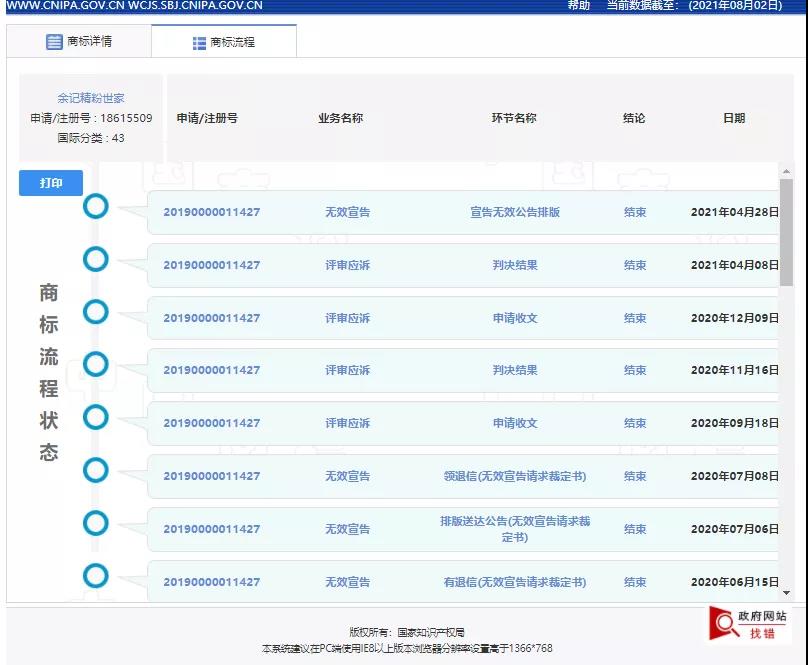This screenshot has width=808, height=665.
Task: Click 结束 in the 2021年04月08日 row
Action: pos(635,265)
